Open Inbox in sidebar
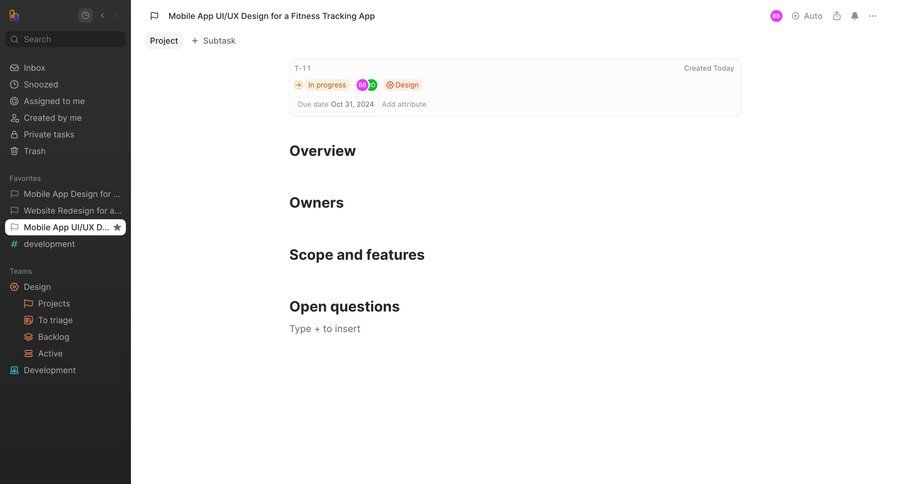Image resolution: width=900 pixels, height=484 pixels. [x=65, y=68]
